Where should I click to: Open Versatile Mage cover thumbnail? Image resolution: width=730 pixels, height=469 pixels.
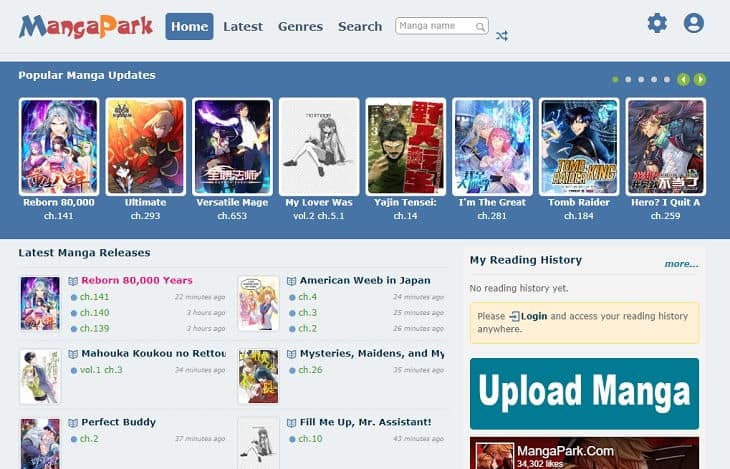pyautogui.click(x=232, y=146)
